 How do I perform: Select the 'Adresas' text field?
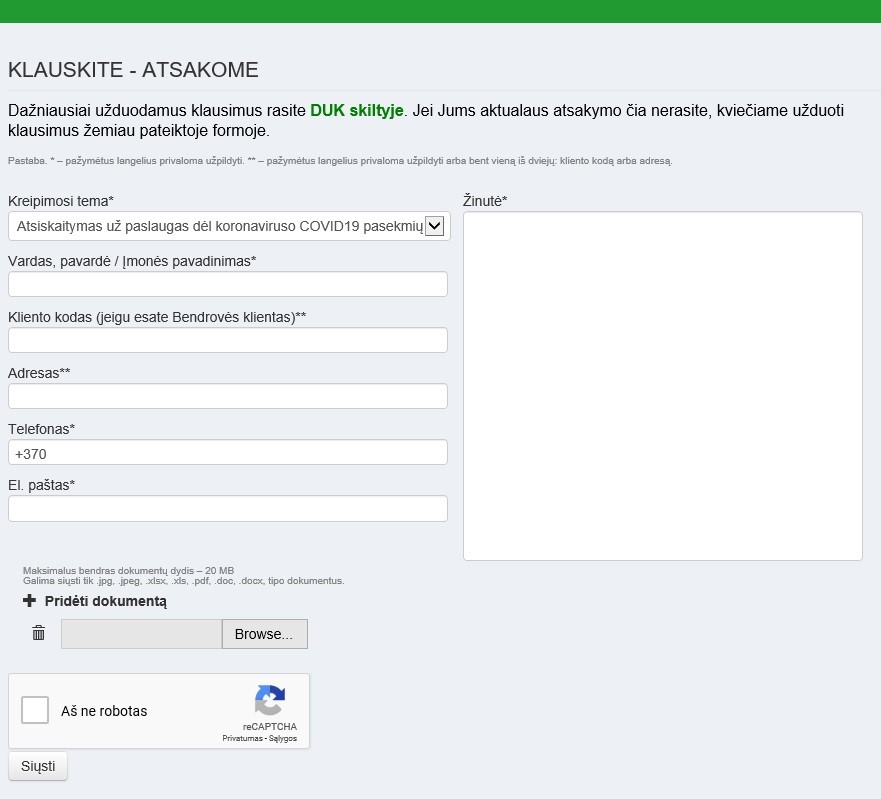(227, 397)
